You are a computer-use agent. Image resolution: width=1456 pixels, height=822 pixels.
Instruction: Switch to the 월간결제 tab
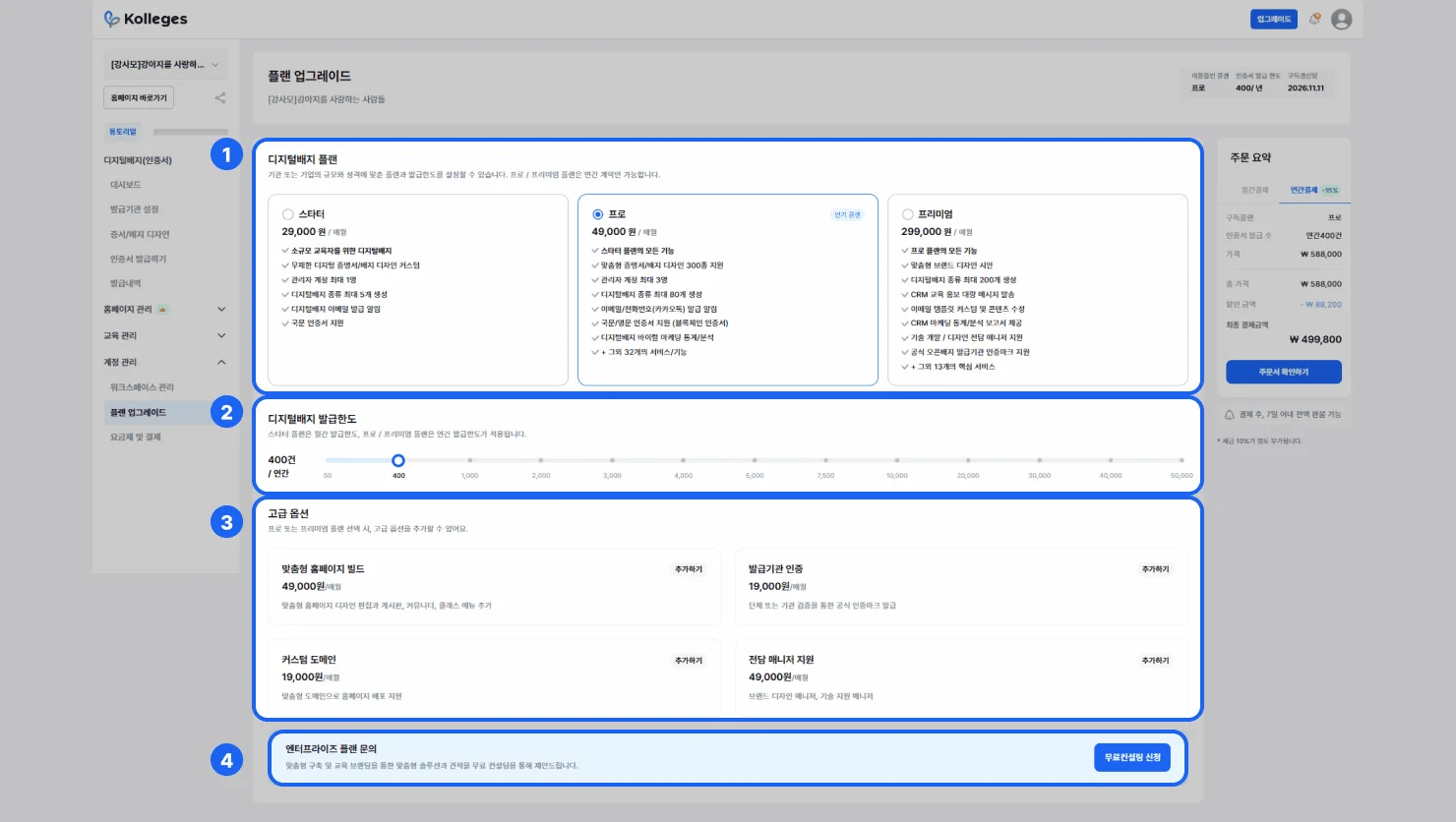[1254, 190]
